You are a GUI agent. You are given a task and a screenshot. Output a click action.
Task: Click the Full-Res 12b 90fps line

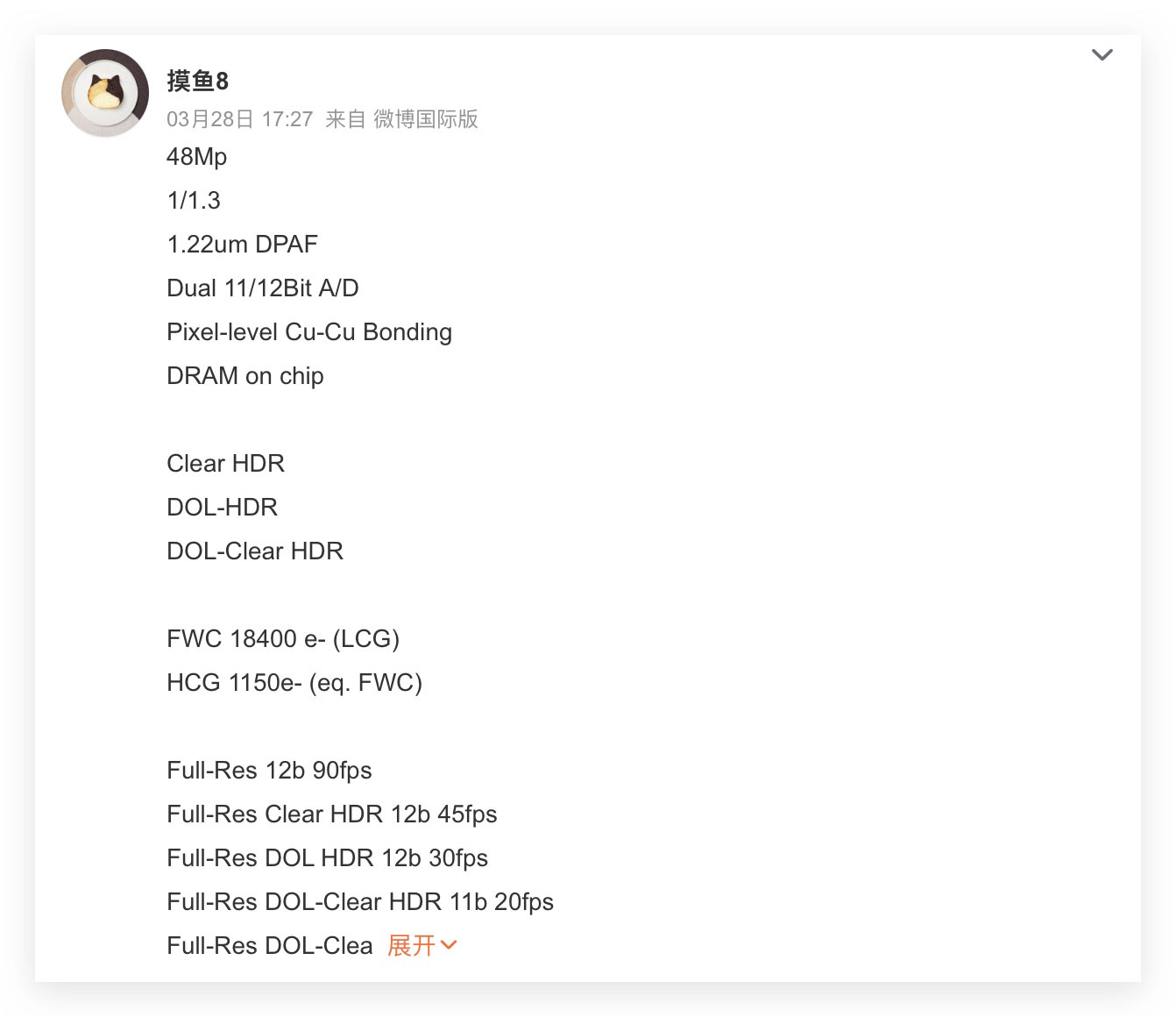[x=270, y=771]
